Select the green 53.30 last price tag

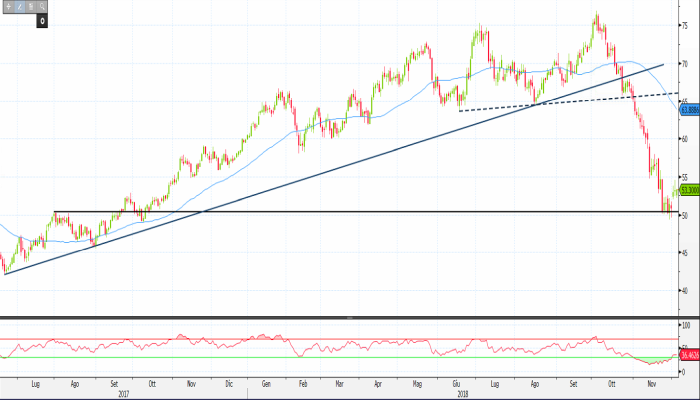(688, 189)
